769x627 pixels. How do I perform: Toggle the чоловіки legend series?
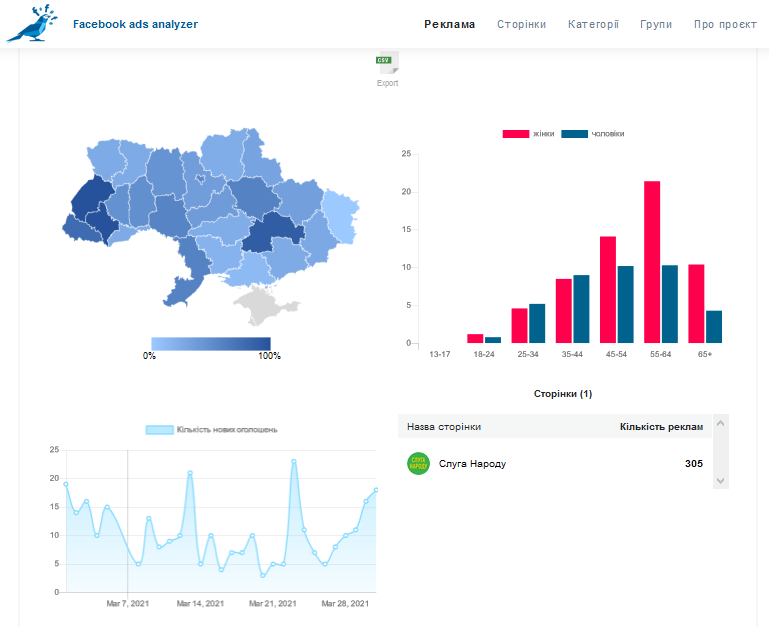pyautogui.click(x=593, y=134)
